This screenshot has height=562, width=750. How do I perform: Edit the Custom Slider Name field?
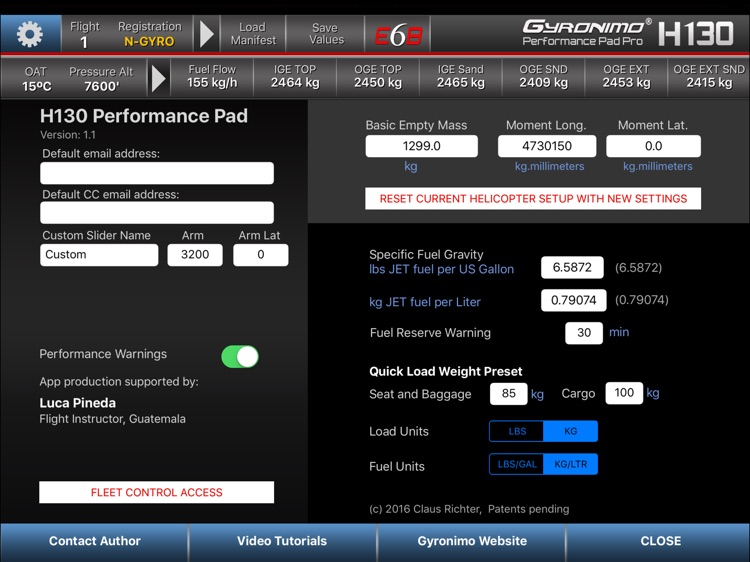point(99,255)
